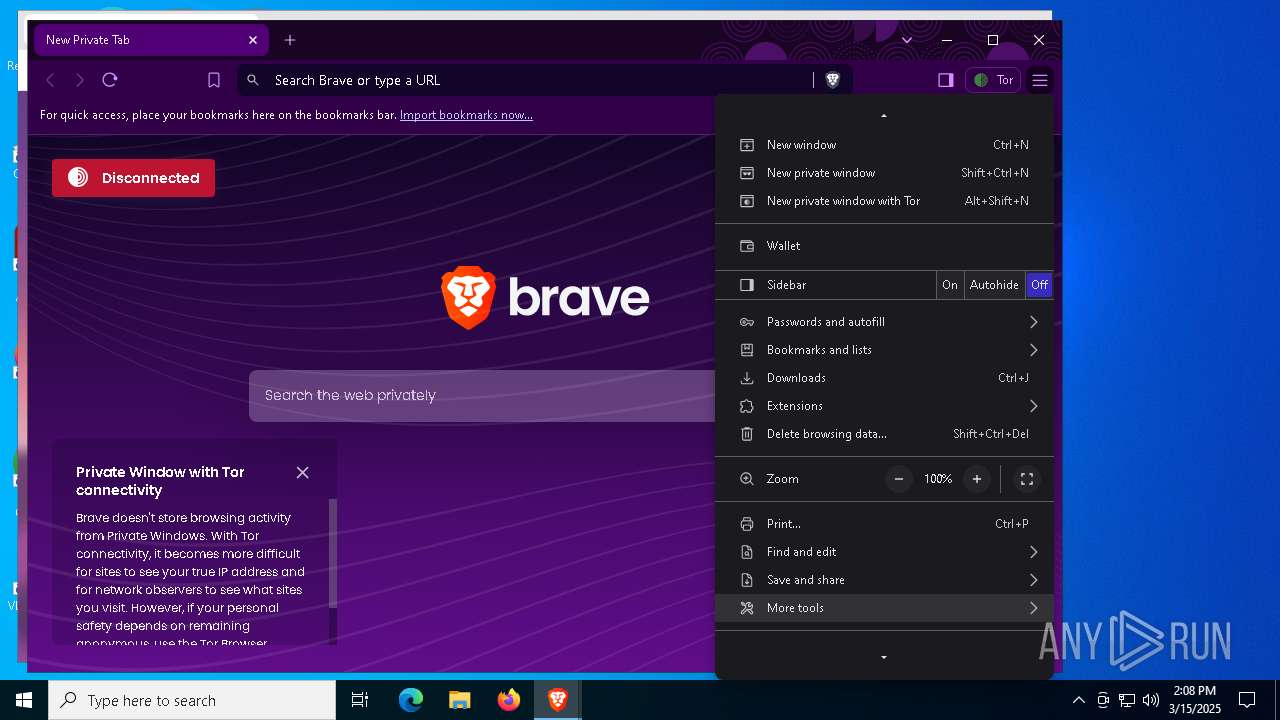Expand More tools submenu arrow

(1033, 608)
